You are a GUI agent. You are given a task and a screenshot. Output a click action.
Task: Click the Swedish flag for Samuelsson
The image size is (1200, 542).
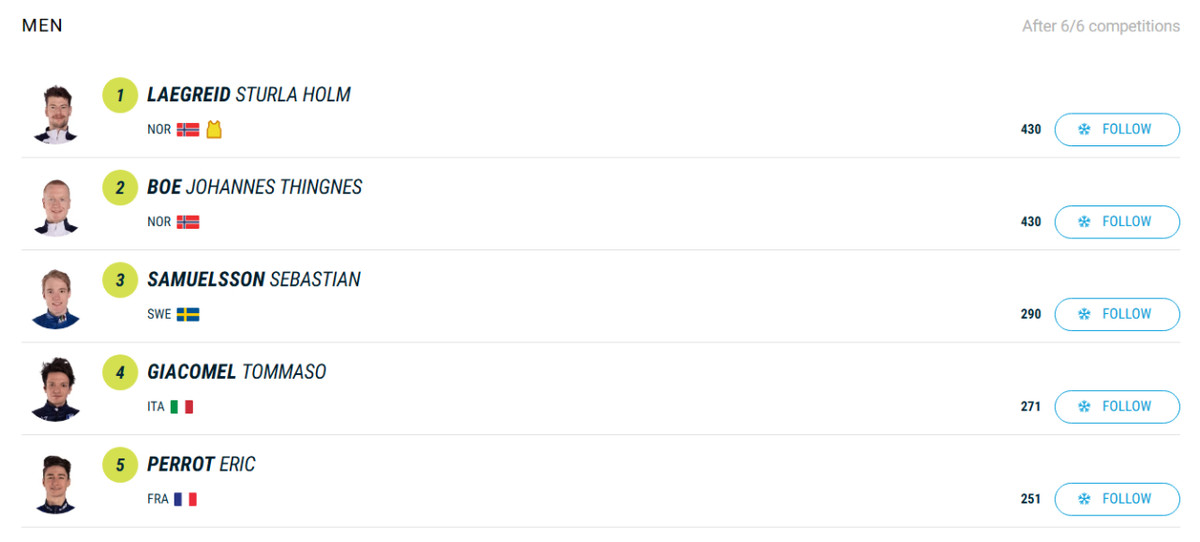click(188, 314)
